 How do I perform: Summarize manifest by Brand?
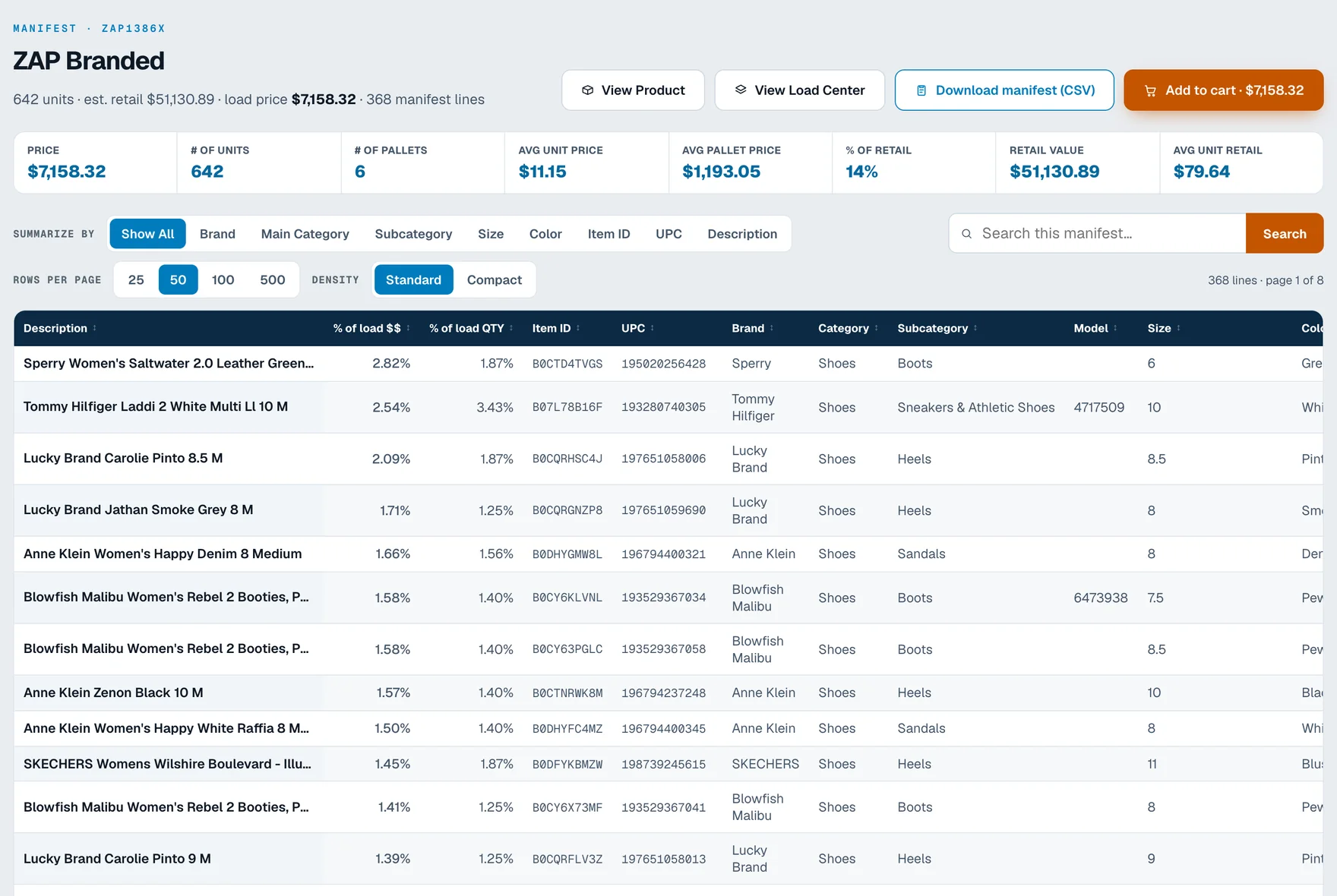coord(217,234)
